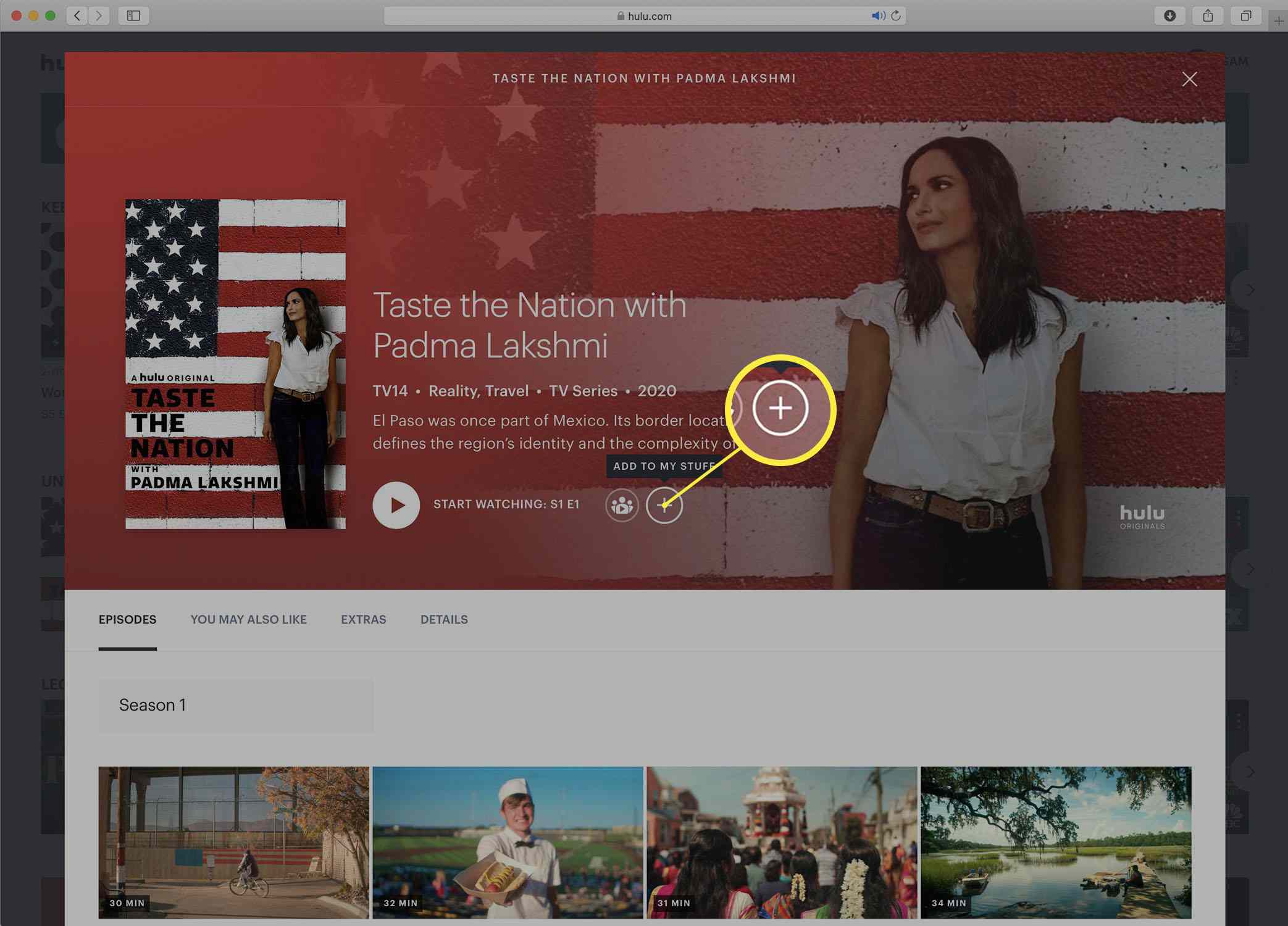Click the TV Series label text

tap(583, 391)
